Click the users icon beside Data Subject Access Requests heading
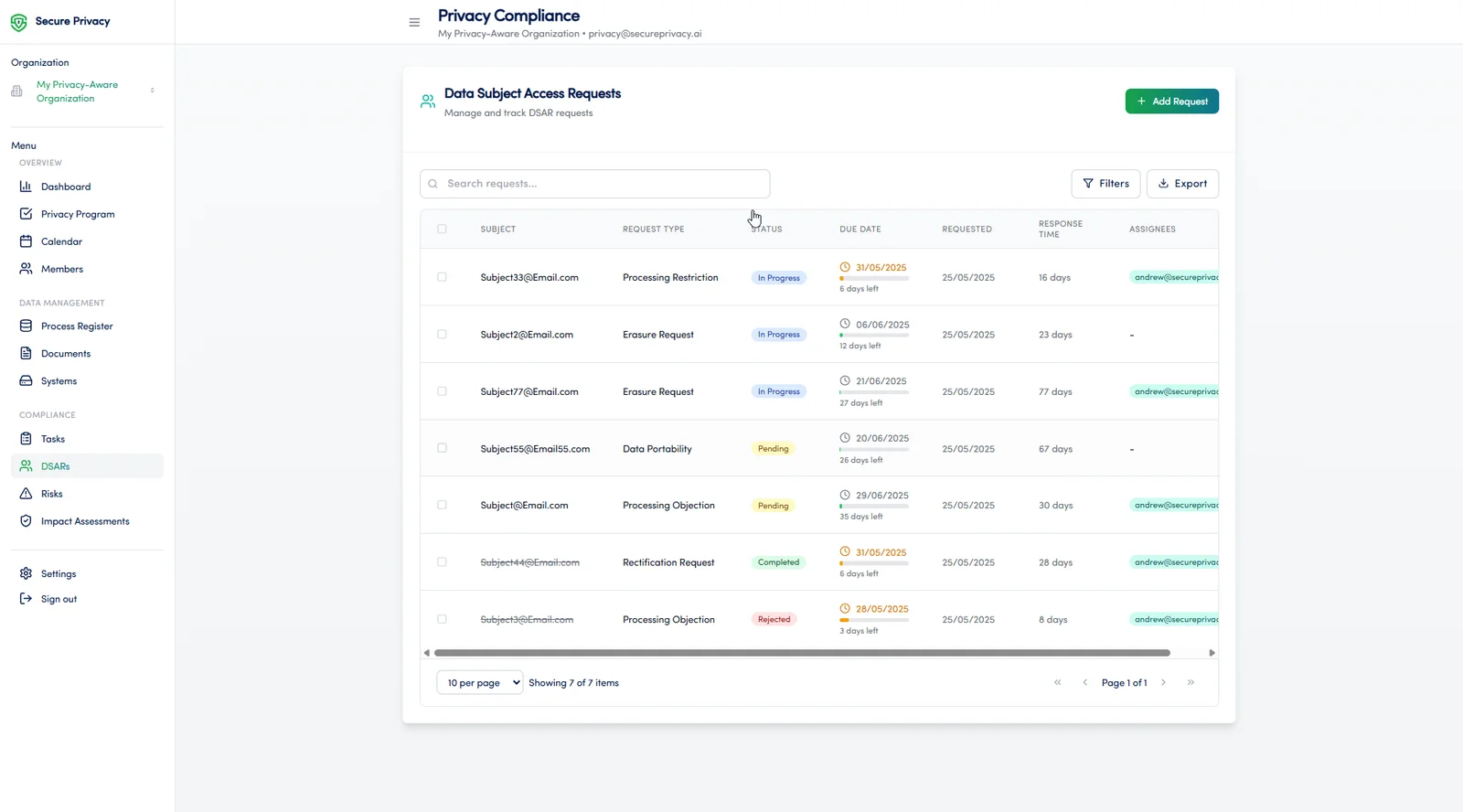Viewport: 1463px width, 812px height. pos(427,101)
